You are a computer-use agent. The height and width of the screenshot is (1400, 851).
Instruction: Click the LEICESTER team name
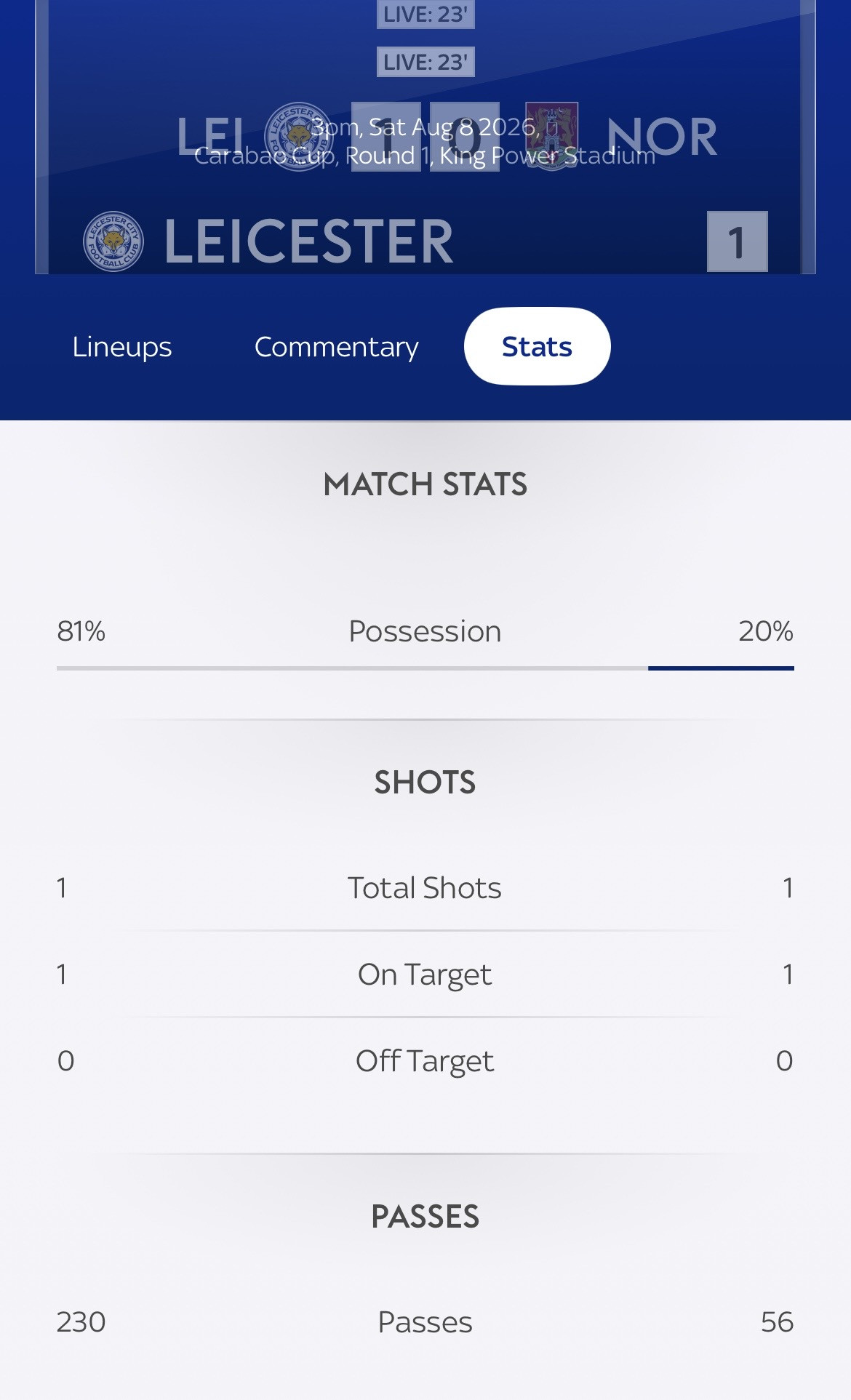[308, 241]
